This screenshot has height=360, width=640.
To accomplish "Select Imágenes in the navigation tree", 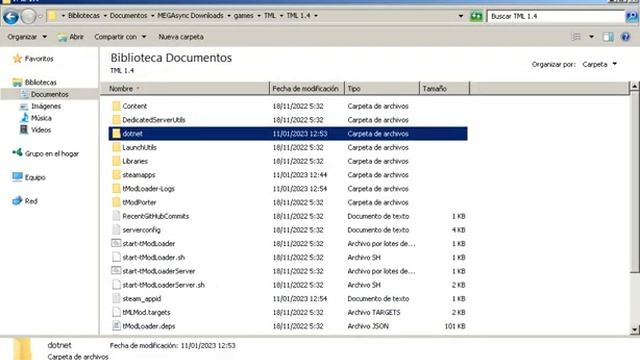I will pos(46,106).
